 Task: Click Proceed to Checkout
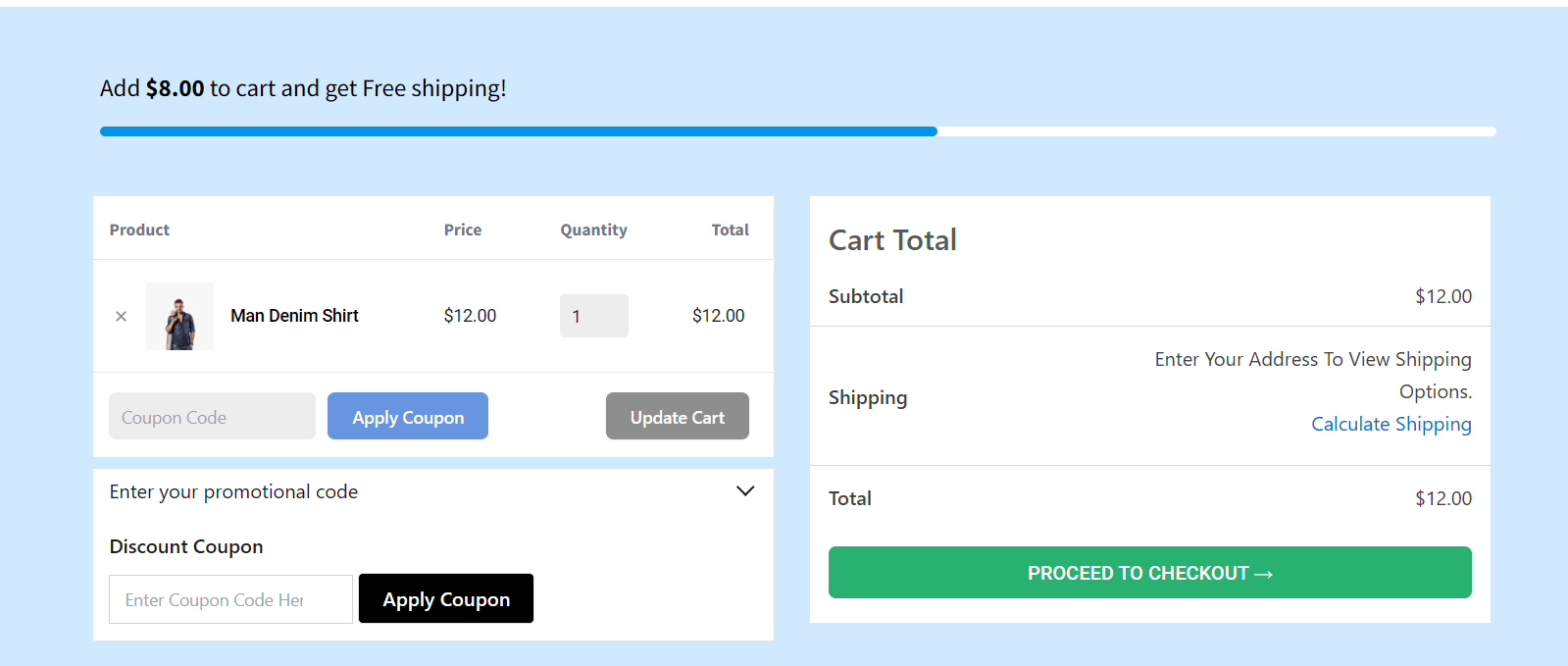[1150, 573]
